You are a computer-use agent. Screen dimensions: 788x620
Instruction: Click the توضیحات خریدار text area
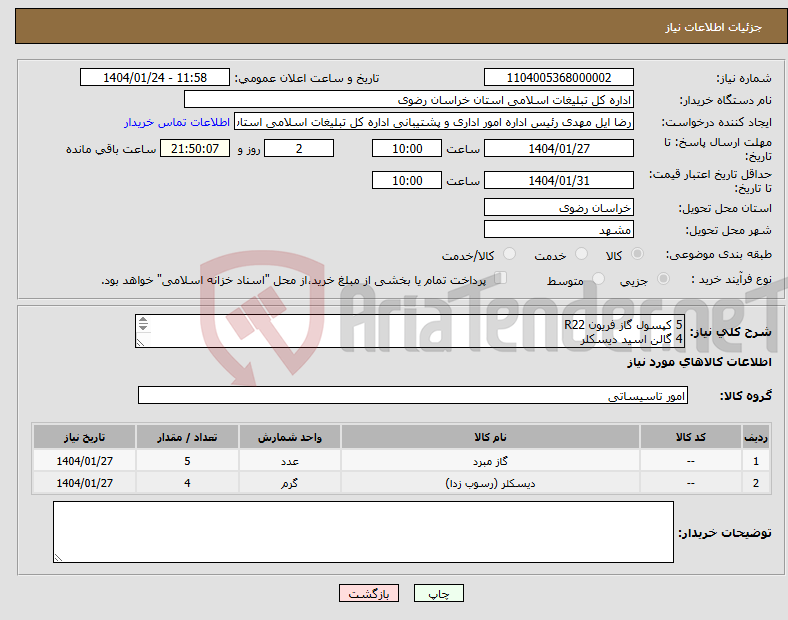(363, 532)
